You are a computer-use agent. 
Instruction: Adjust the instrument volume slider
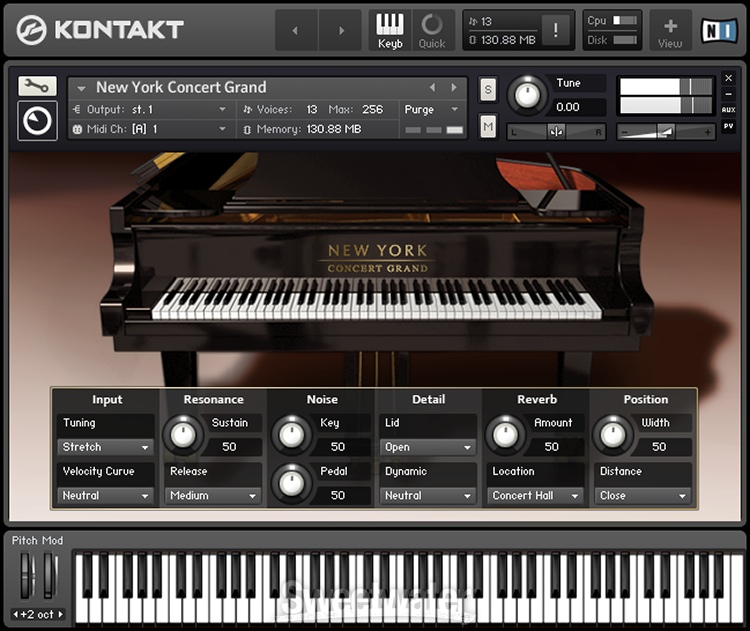click(665, 132)
